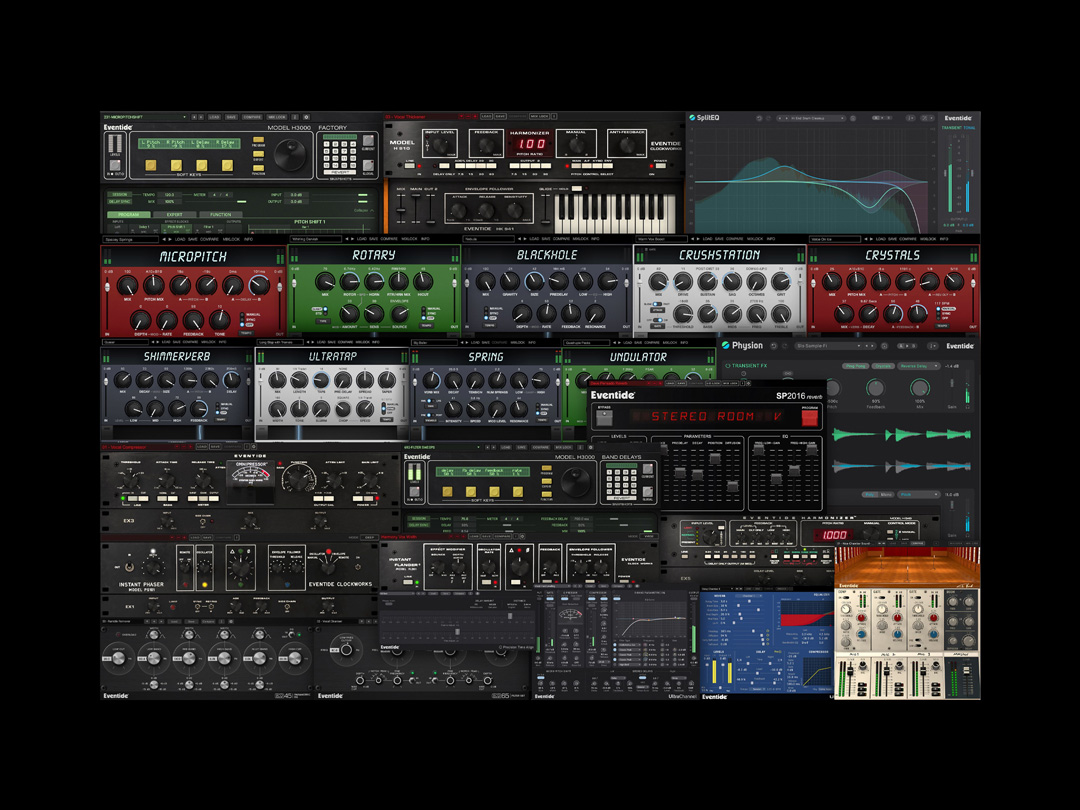Click SESSION button in H3000 Factory
Viewport: 1080px width, 810px height.
pyautogui.click(x=119, y=195)
